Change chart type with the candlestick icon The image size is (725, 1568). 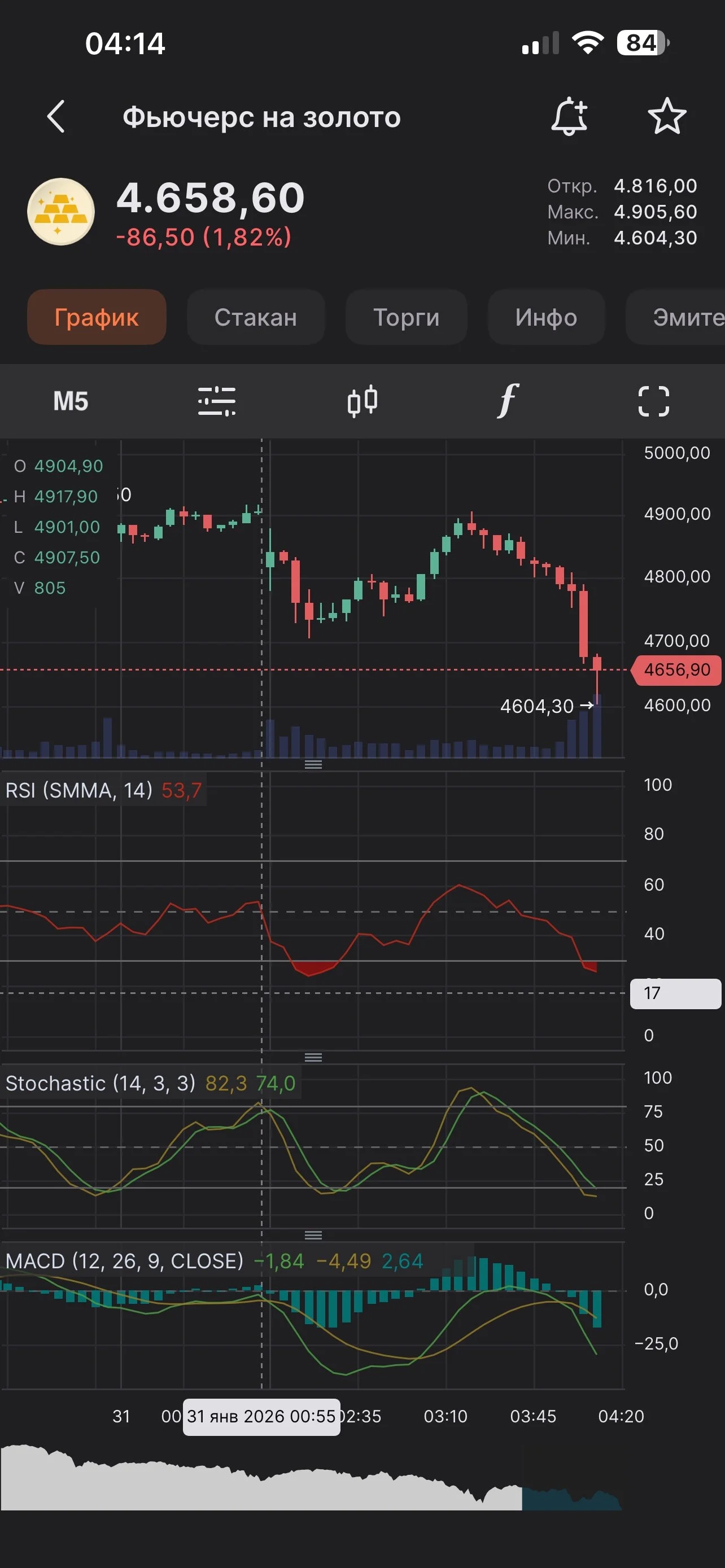tap(362, 402)
